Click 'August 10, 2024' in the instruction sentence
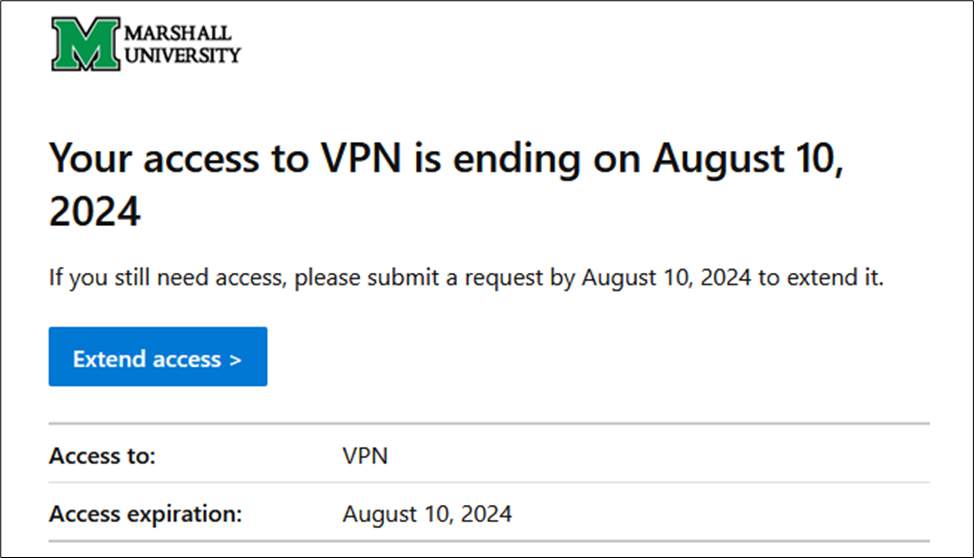This screenshot has width=974, height=558. 666,277
